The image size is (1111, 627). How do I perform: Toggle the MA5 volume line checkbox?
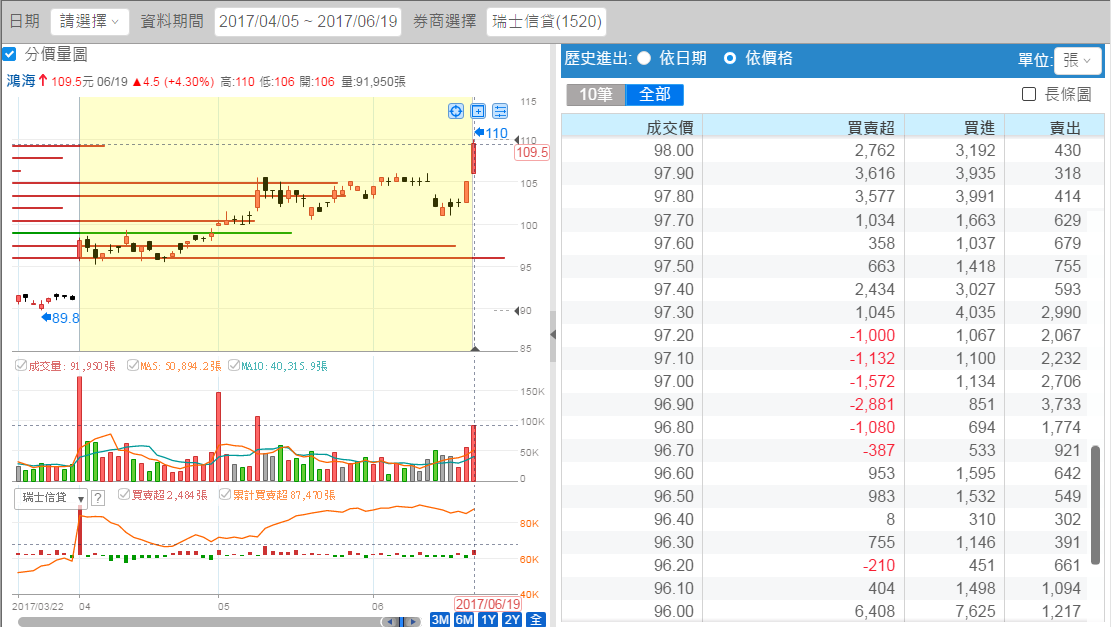(x=133, y=366)
